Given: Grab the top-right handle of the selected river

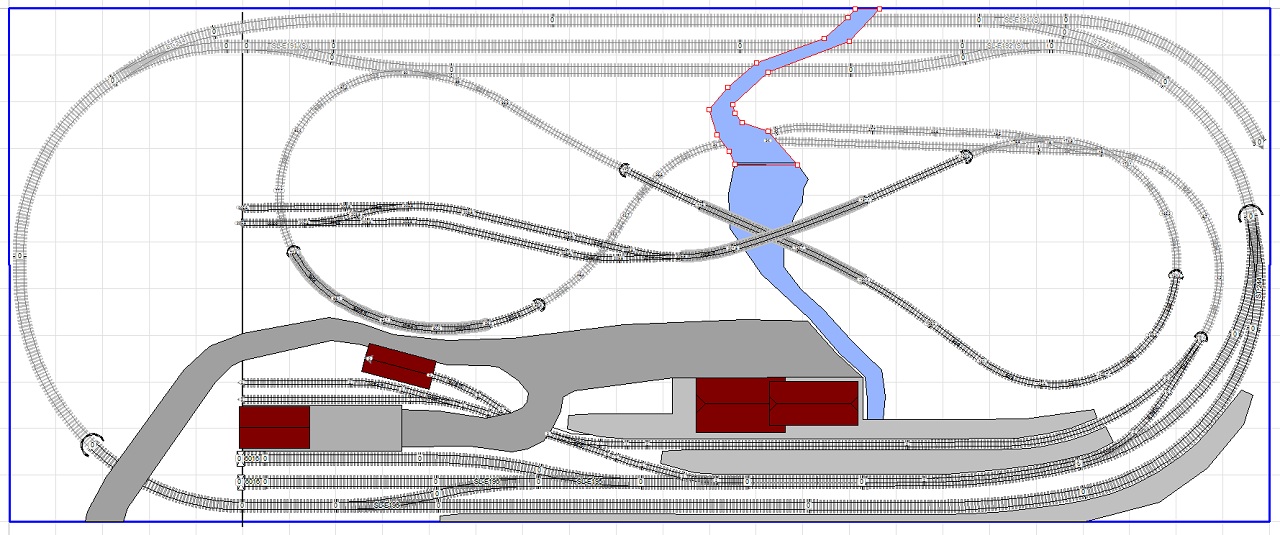Looking at the screenshot, I should tap(879, 8).
